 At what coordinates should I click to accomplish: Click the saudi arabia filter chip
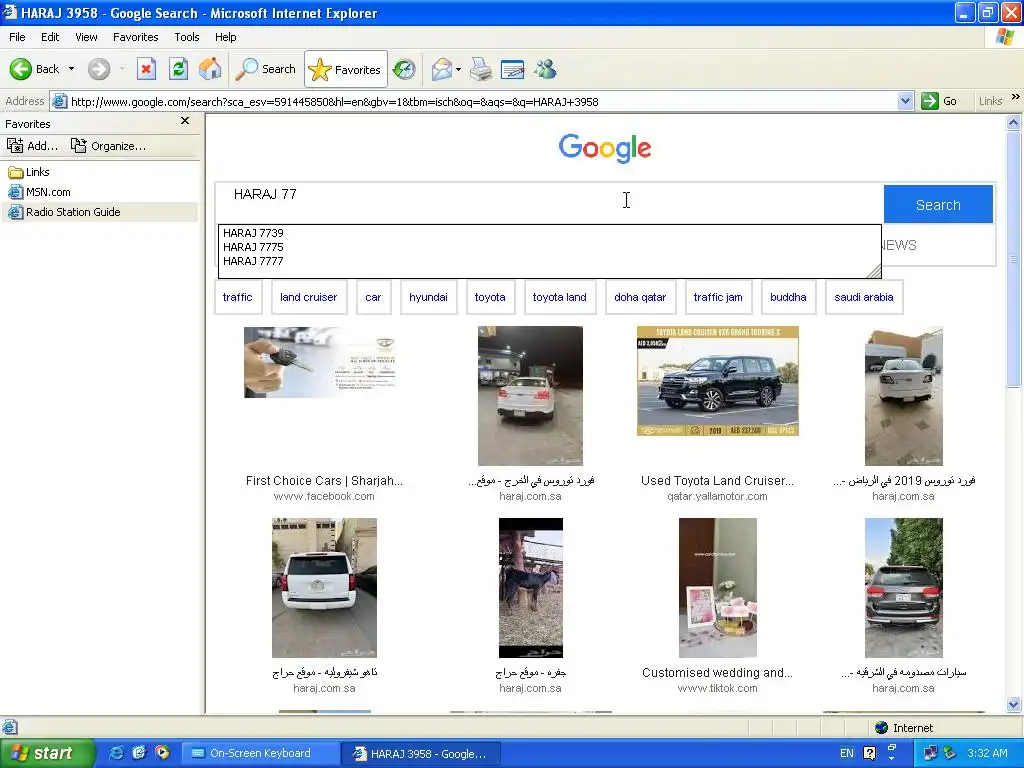[x=864, y=297]
